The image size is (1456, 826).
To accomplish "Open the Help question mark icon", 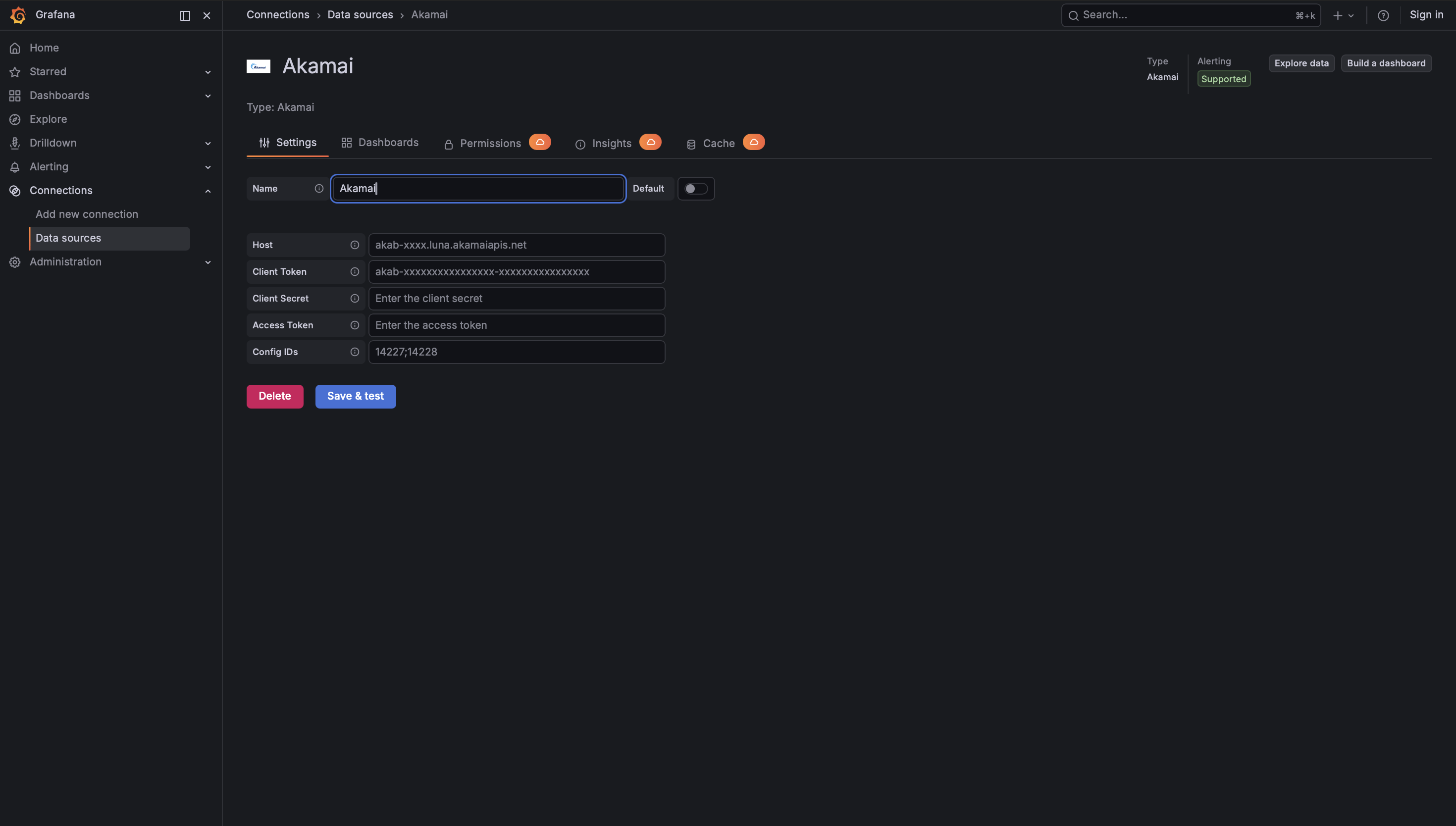I will 1383,15.
